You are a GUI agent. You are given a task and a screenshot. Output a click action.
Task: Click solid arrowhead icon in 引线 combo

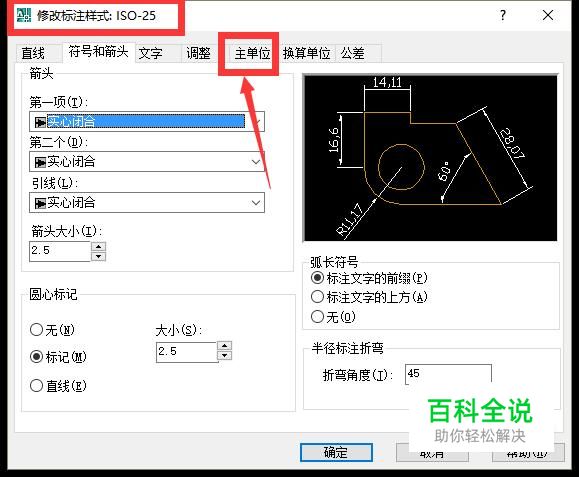point(40,203)
